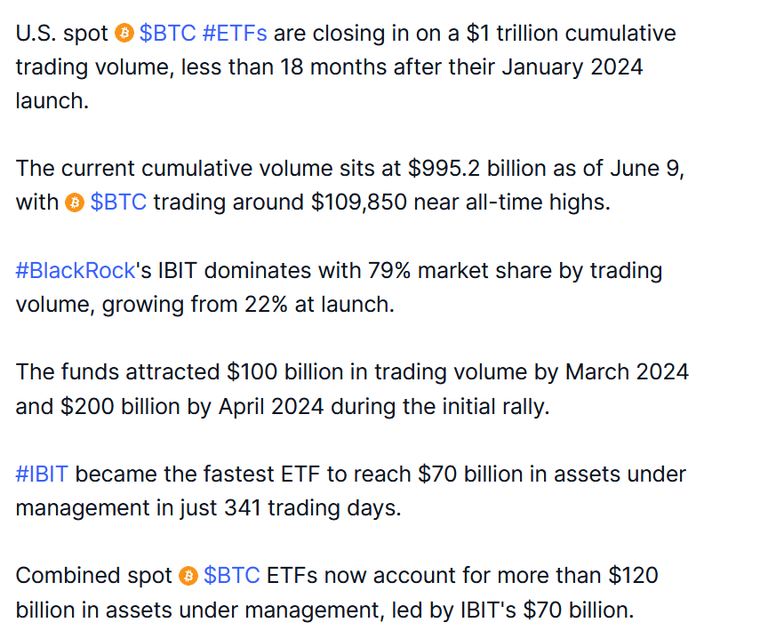Click the word "launch." ending the first paragraph

(52, 101)
